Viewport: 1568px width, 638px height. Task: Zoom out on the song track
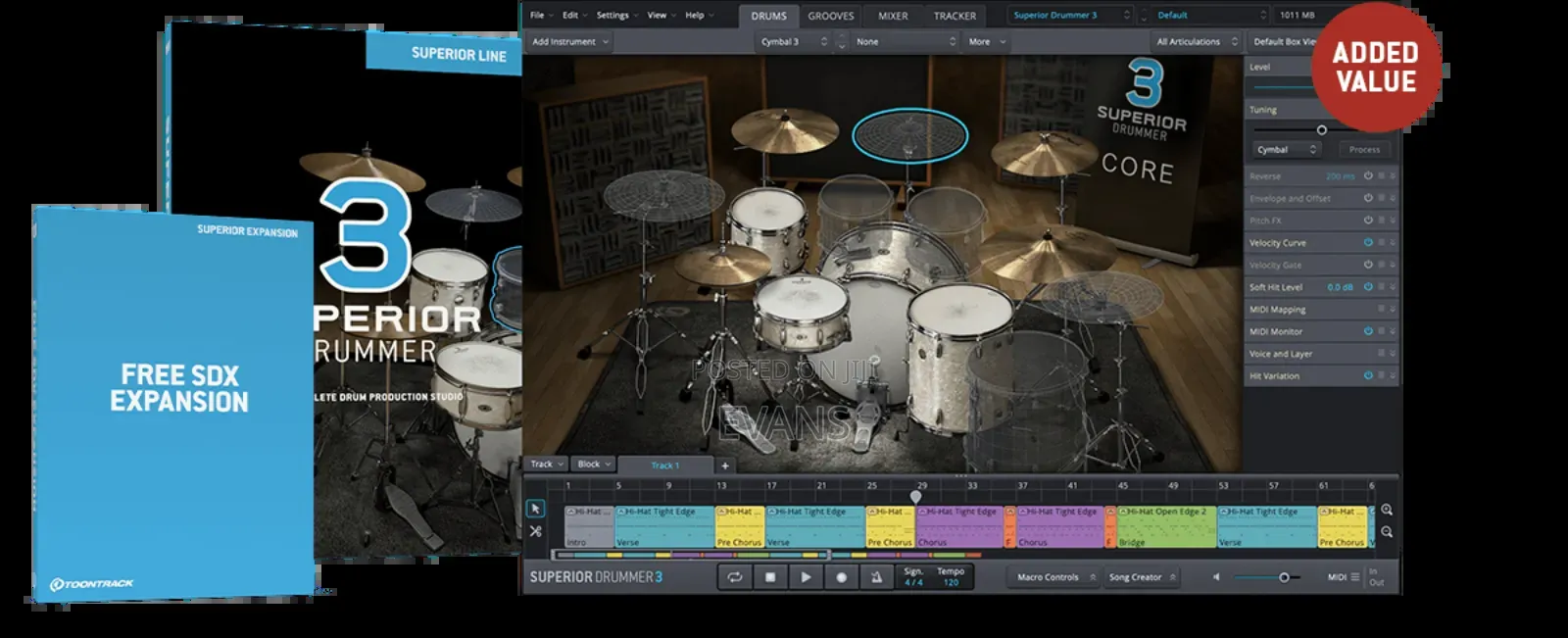coord(1387,532)
